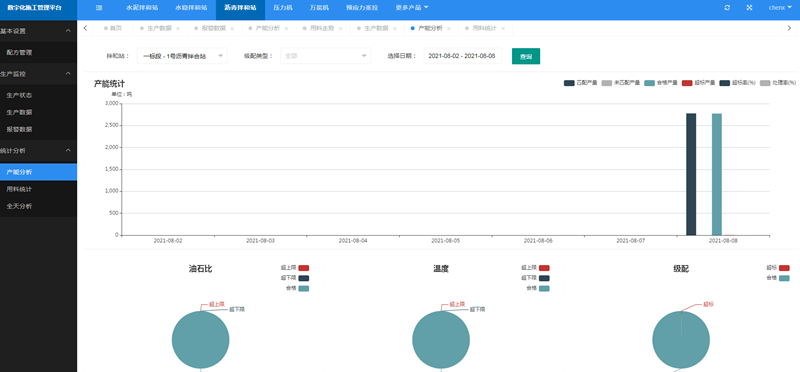Open 万能机 in the top navigation
The image size is (800, 372).
click(319, 8)
